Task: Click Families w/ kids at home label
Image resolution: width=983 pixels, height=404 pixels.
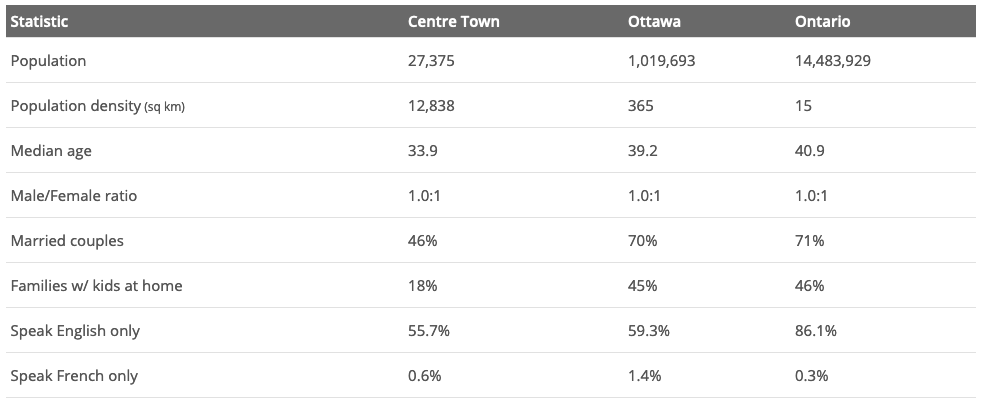Action: [x=96, y=286]
